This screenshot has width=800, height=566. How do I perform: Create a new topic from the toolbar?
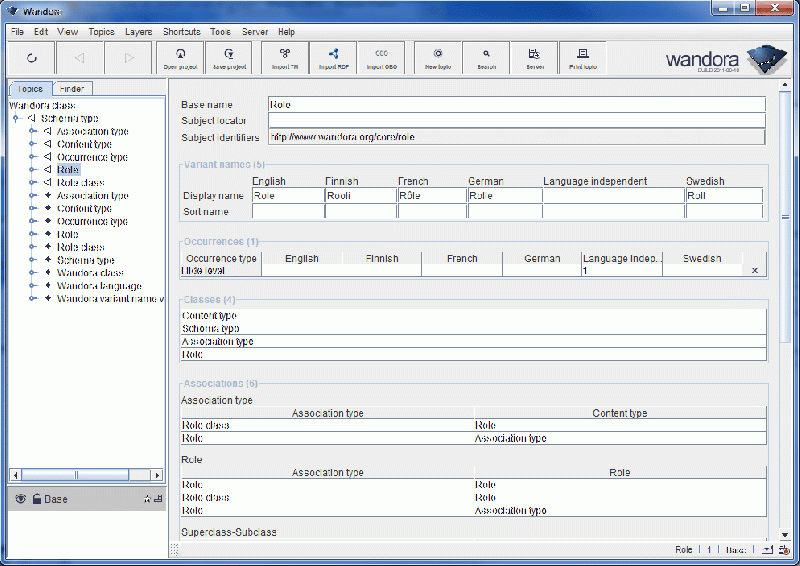click(x=438, y=58)
